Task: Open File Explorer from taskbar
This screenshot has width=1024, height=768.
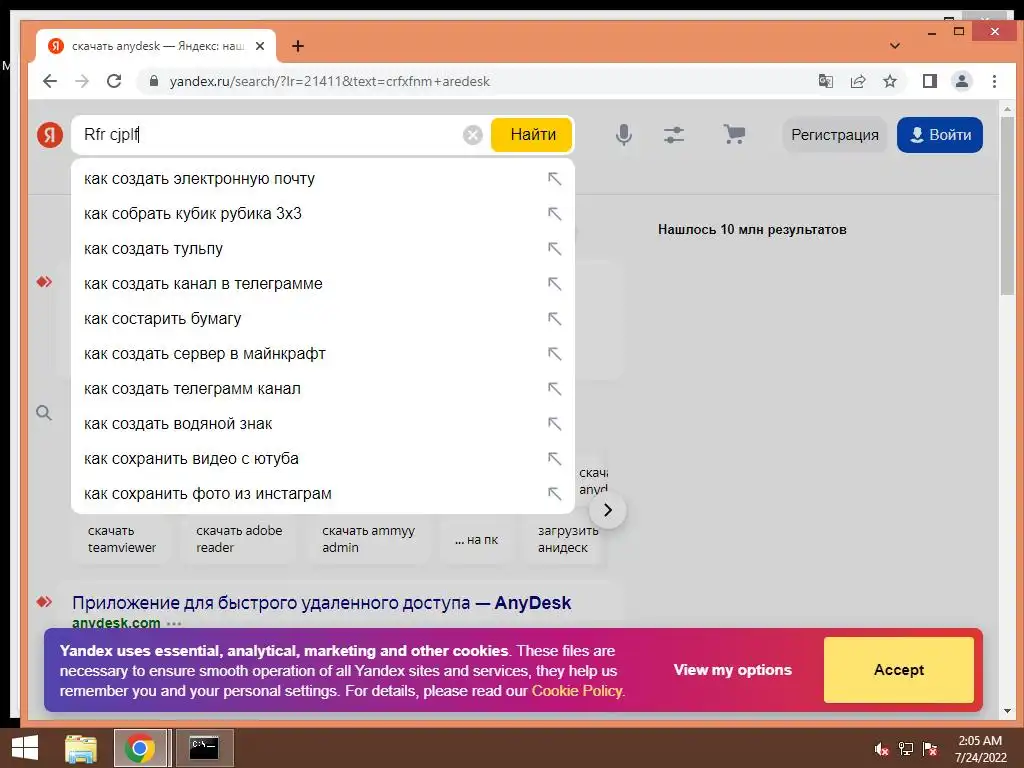Action: [x=80, y=748]
